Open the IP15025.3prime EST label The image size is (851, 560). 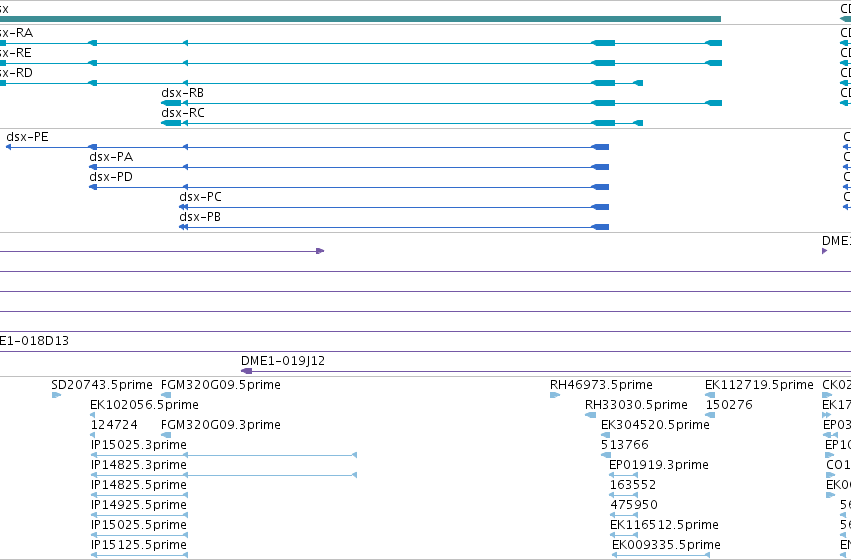pyautogui.click(x=139, y=445)
